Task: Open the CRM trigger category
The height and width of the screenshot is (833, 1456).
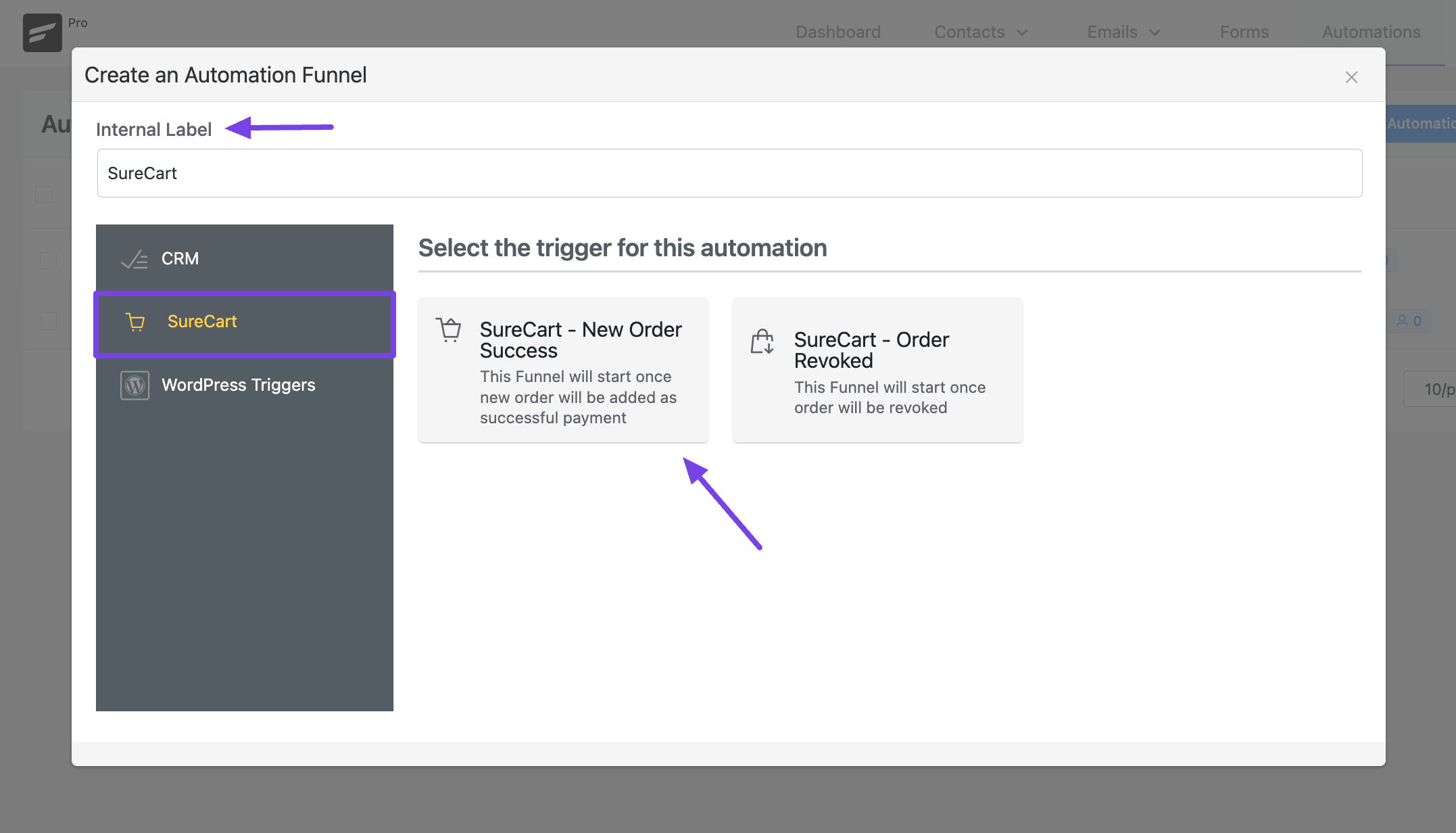Action: pyautogui.click(x=245, y=259)
